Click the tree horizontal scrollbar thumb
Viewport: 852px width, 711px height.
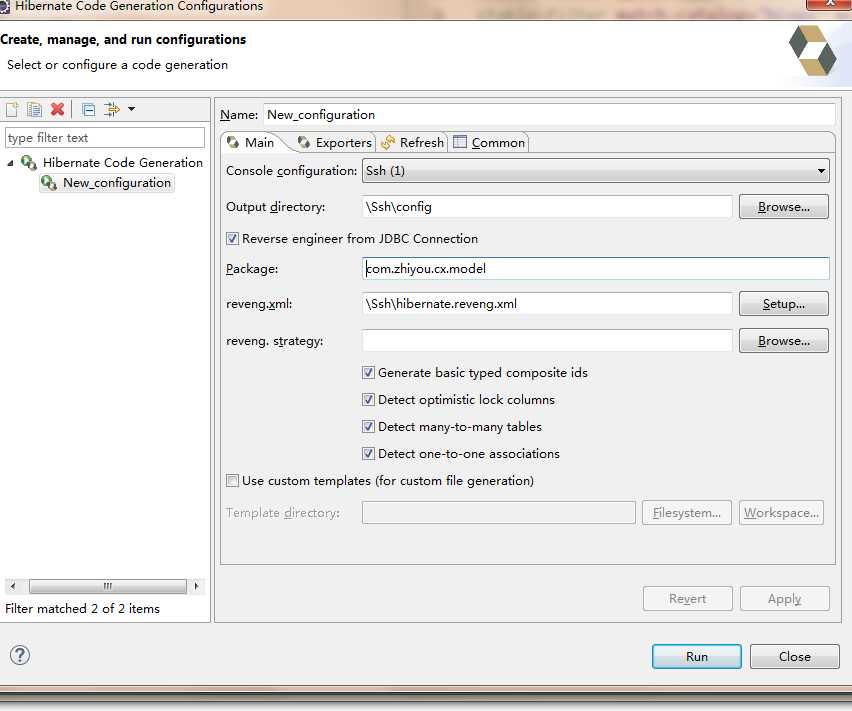pos(108,586)
